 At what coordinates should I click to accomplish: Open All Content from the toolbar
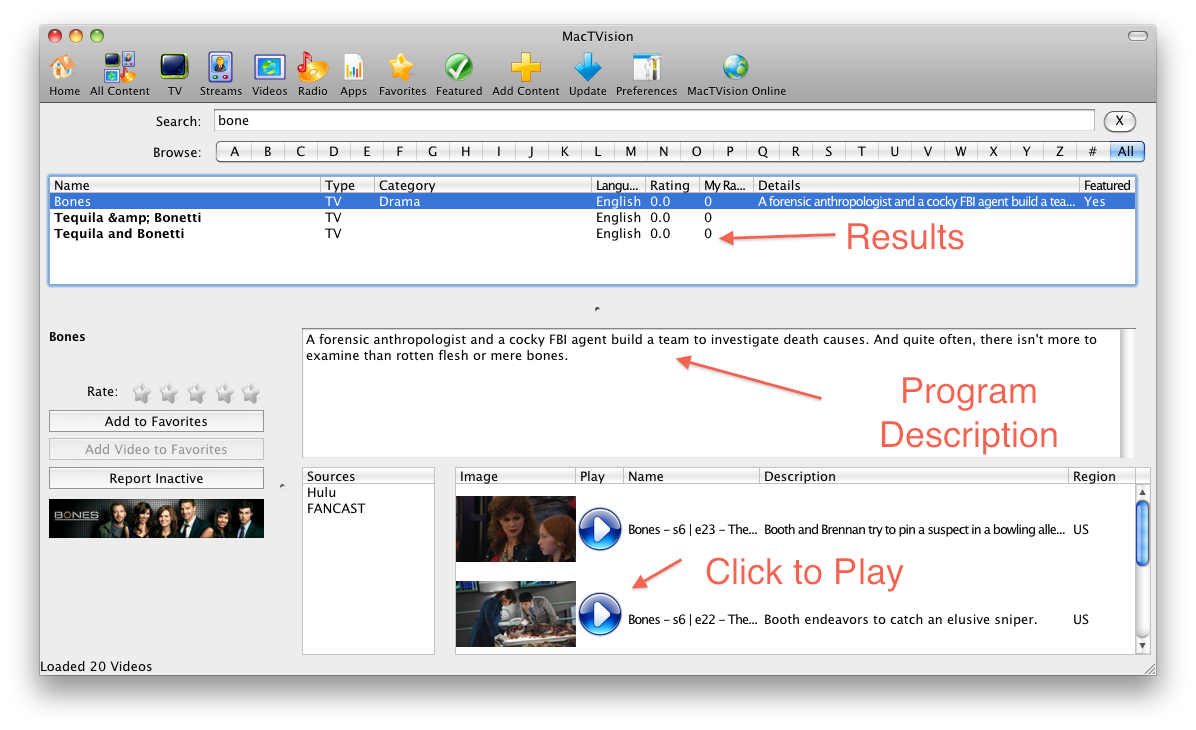[120, 75]
